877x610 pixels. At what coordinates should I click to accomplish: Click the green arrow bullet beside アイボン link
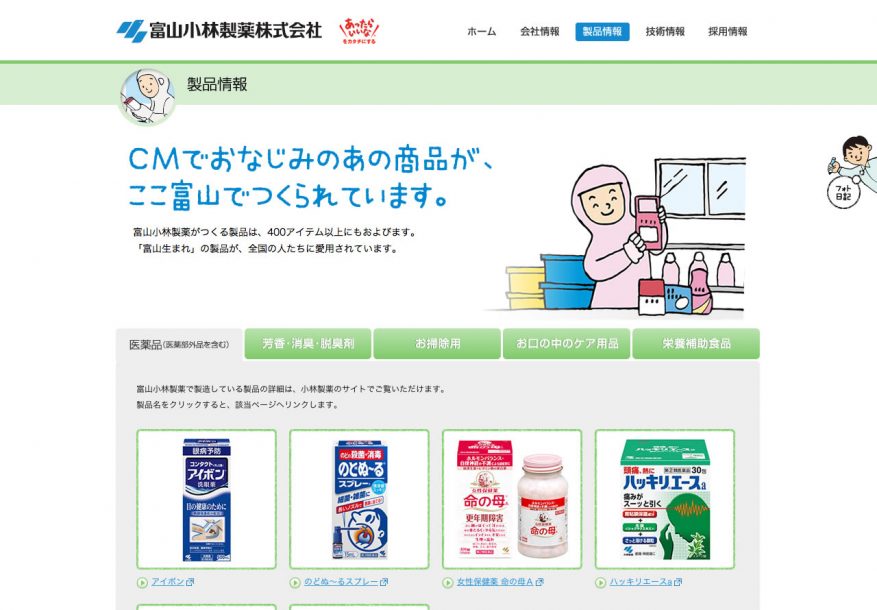pos(142,583)
